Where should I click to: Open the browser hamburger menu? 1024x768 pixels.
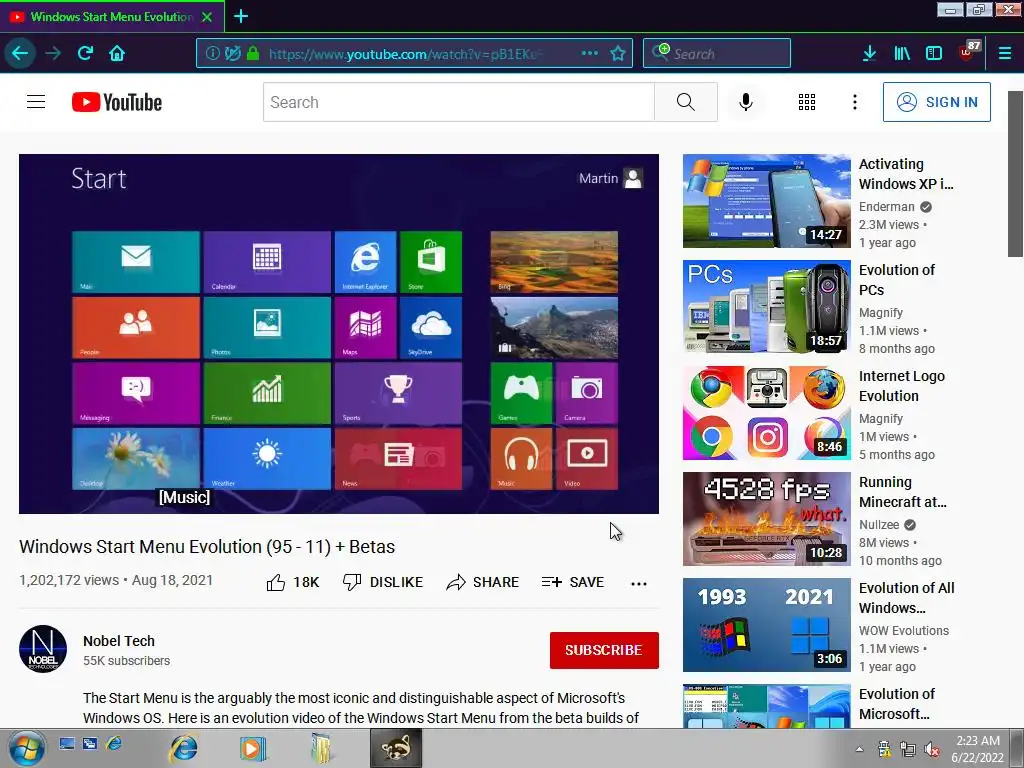click(1005, 54)
